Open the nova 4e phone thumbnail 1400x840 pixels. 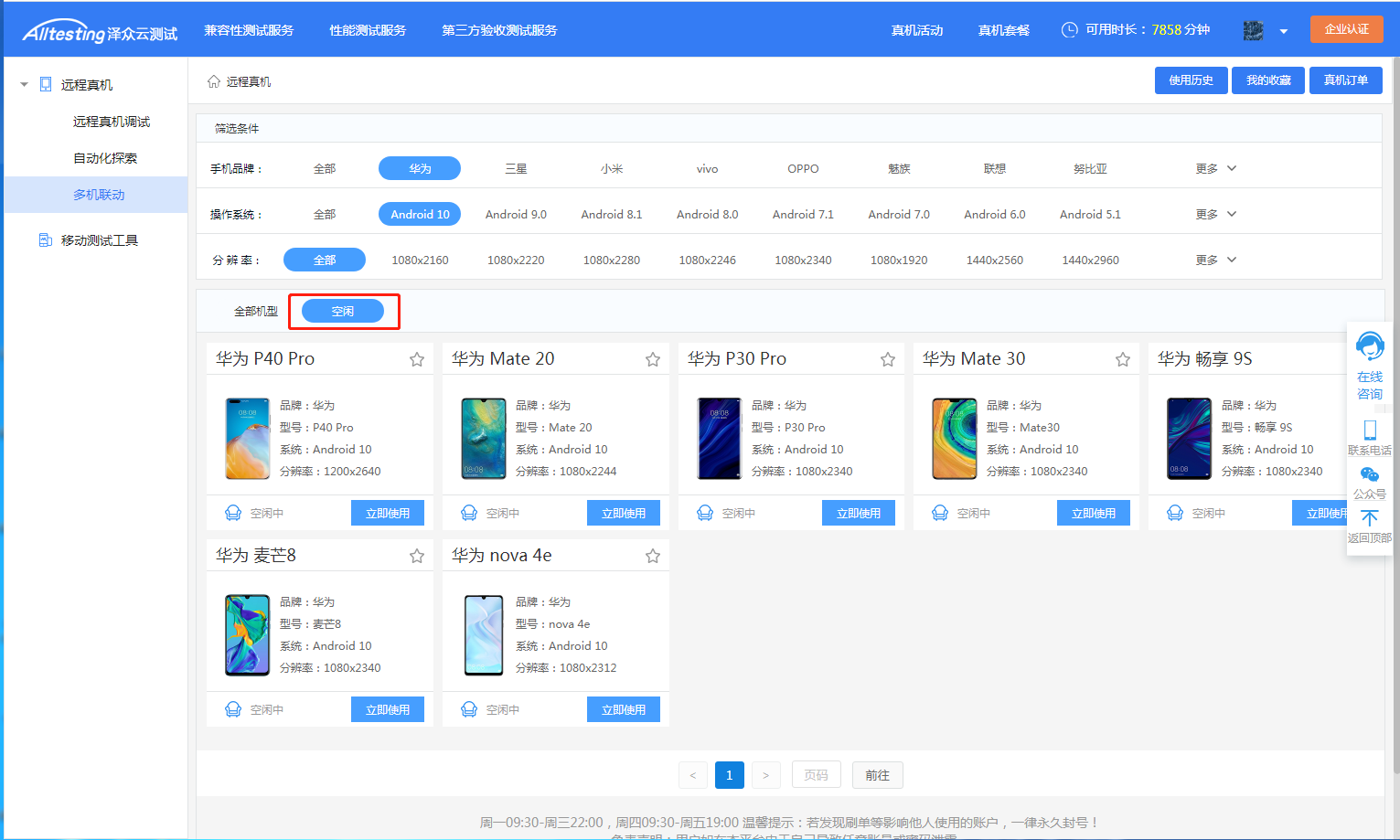pos(484,635)
